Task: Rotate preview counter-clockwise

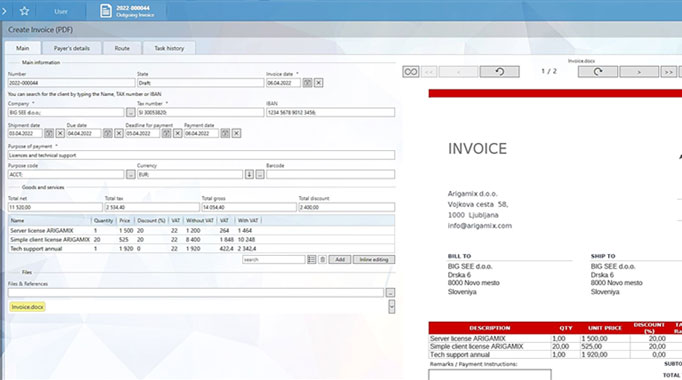Action: tap(499, 72)
